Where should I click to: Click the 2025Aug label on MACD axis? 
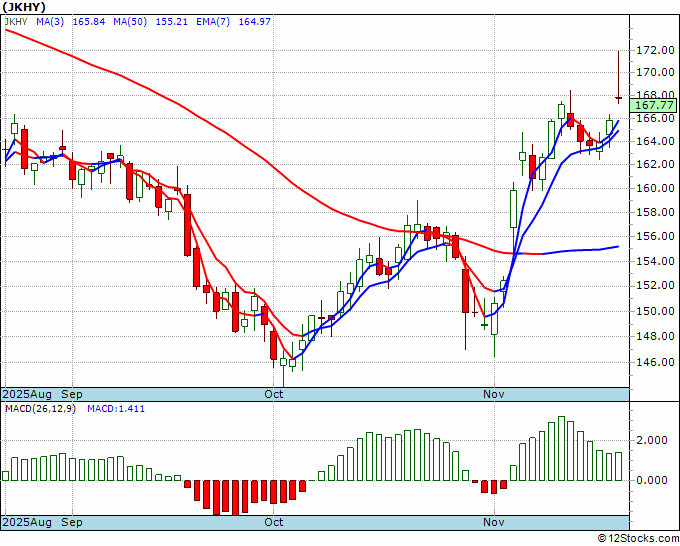click(x=27, y=522)
